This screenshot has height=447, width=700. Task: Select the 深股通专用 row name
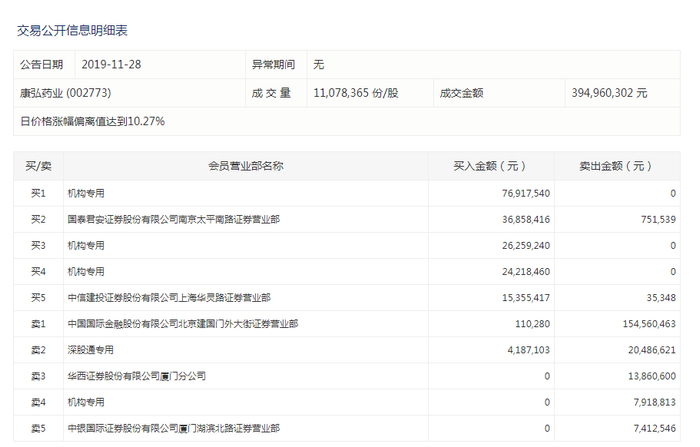click(x=90, y=349)
